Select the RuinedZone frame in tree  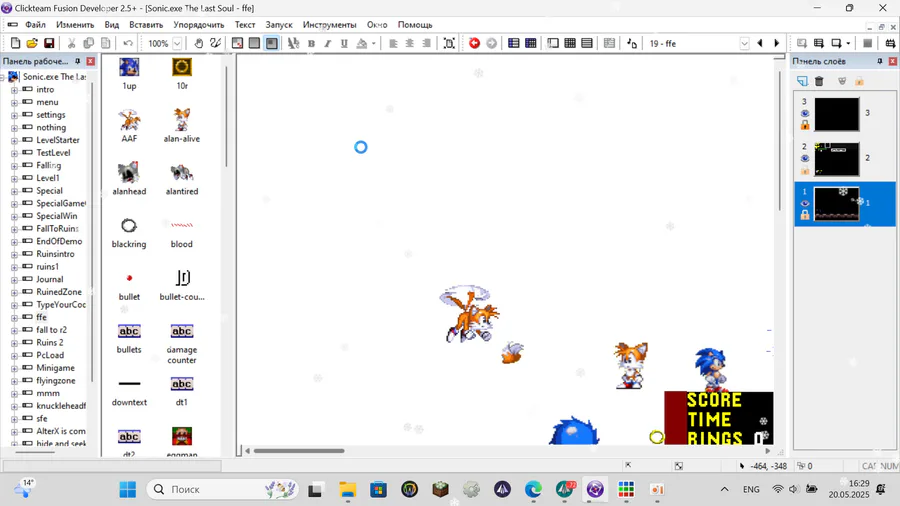[59, 292]
